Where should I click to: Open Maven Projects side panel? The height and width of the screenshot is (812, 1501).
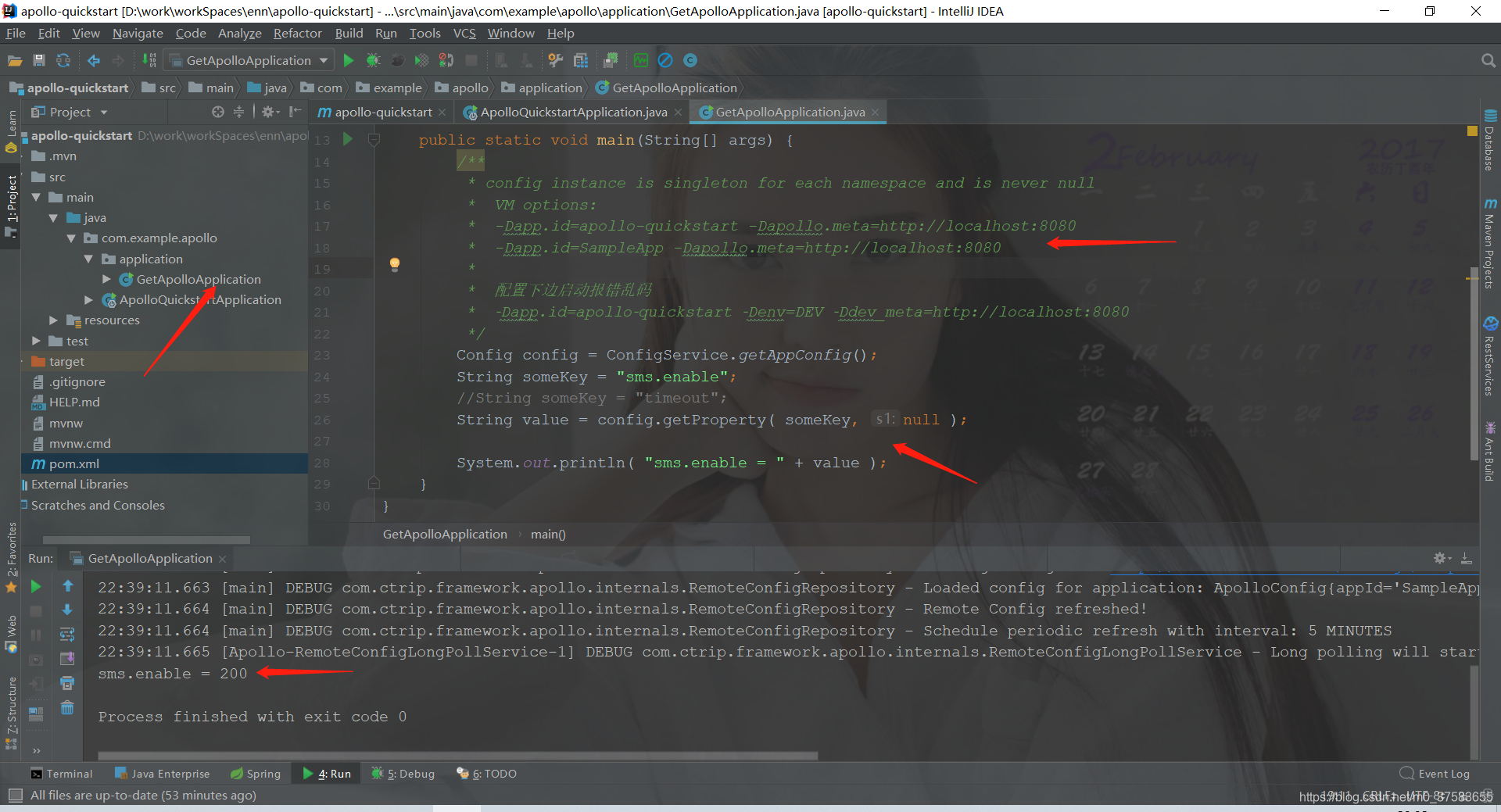[1490, 243]
